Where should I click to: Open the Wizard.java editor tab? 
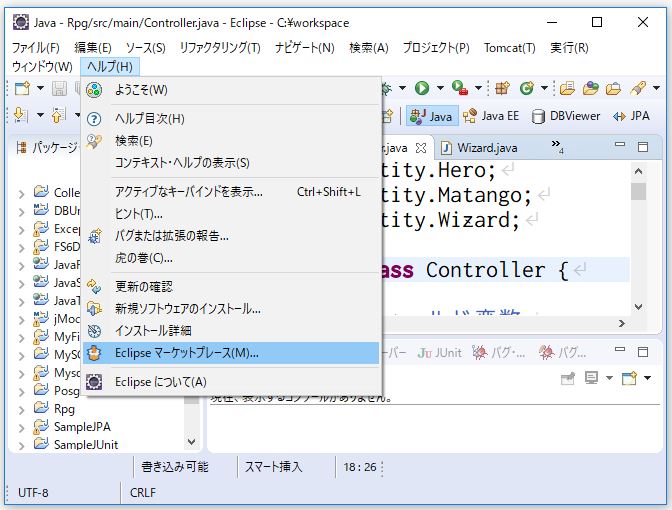click(x=479, y=148)
